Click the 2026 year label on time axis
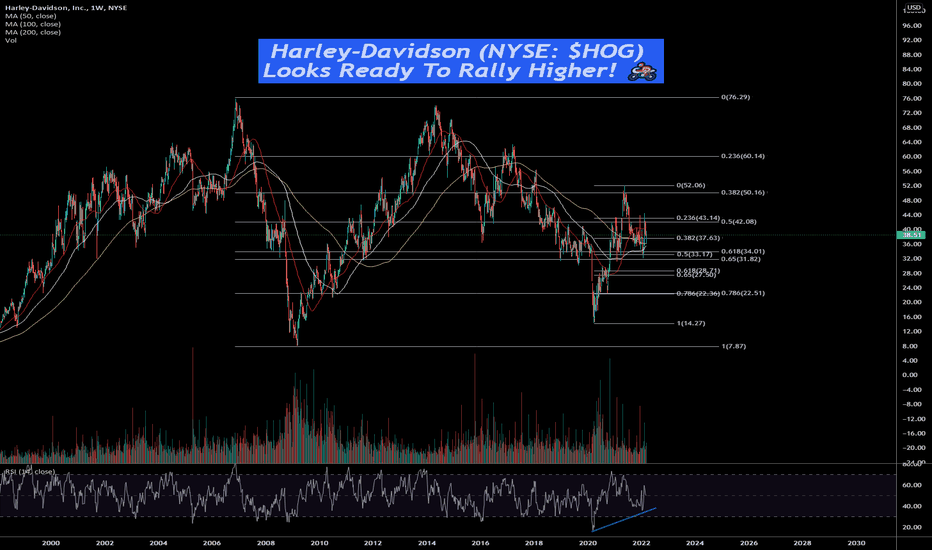The image size is (932, 550). click(748, 543)
